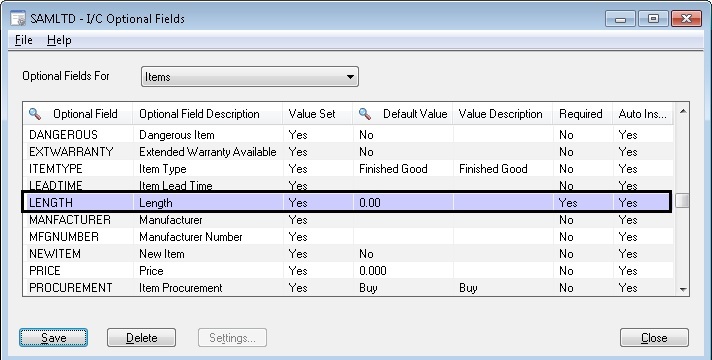Click the Buy value description in PROCUREMENT row

(503, 288)
